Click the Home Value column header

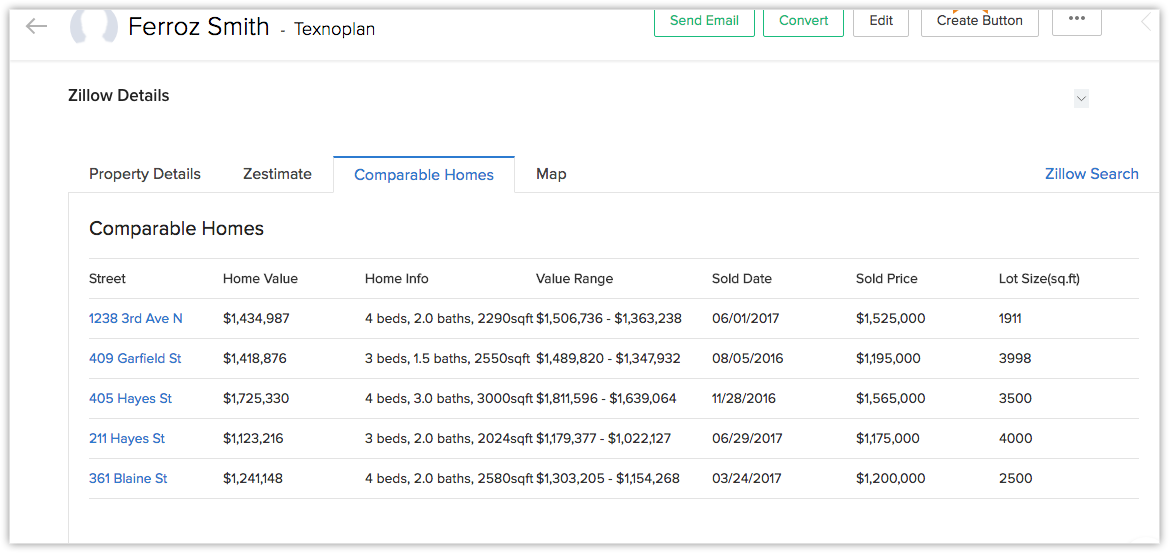point(260,279)
